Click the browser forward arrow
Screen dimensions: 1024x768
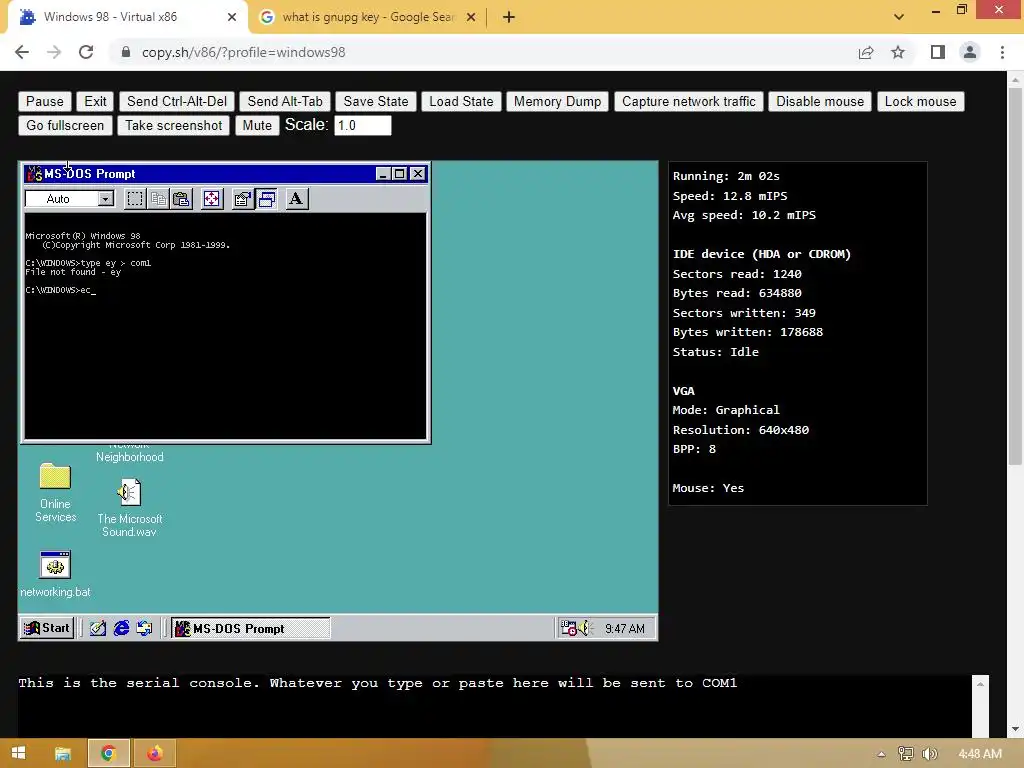[x=54, y=52]
